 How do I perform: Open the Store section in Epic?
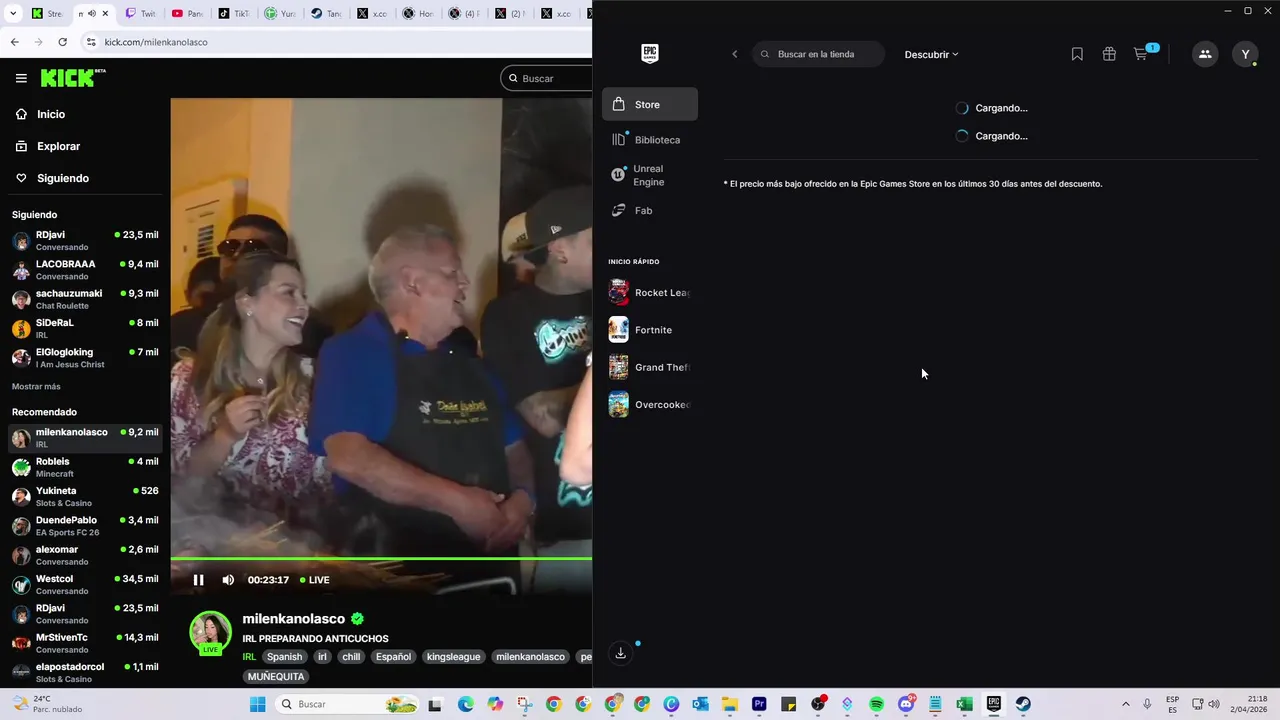click(650, 104)
